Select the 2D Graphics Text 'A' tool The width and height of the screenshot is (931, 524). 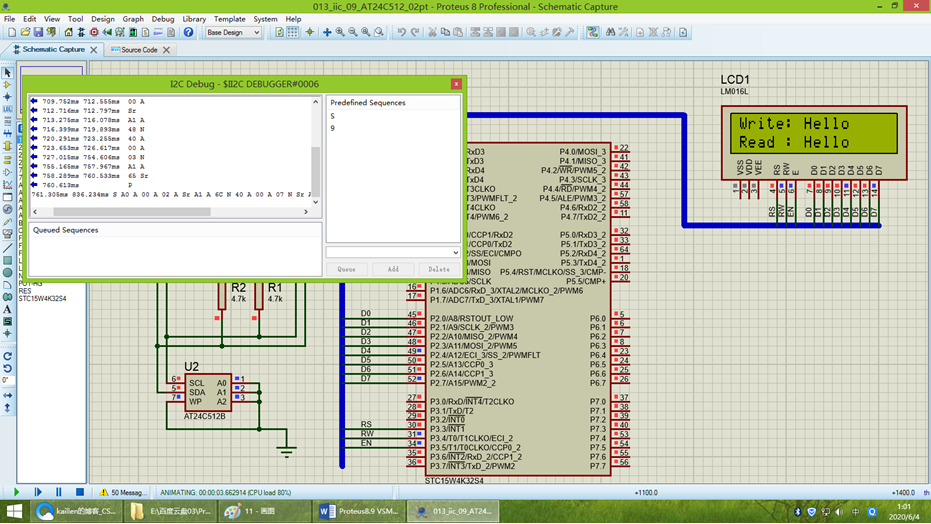(7, 309)
